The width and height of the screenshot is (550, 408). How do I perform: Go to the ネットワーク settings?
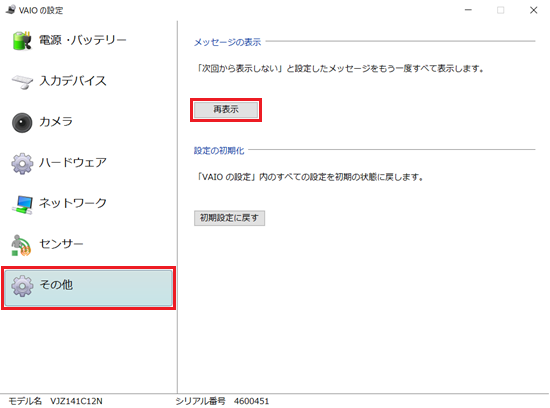point(73,203)
